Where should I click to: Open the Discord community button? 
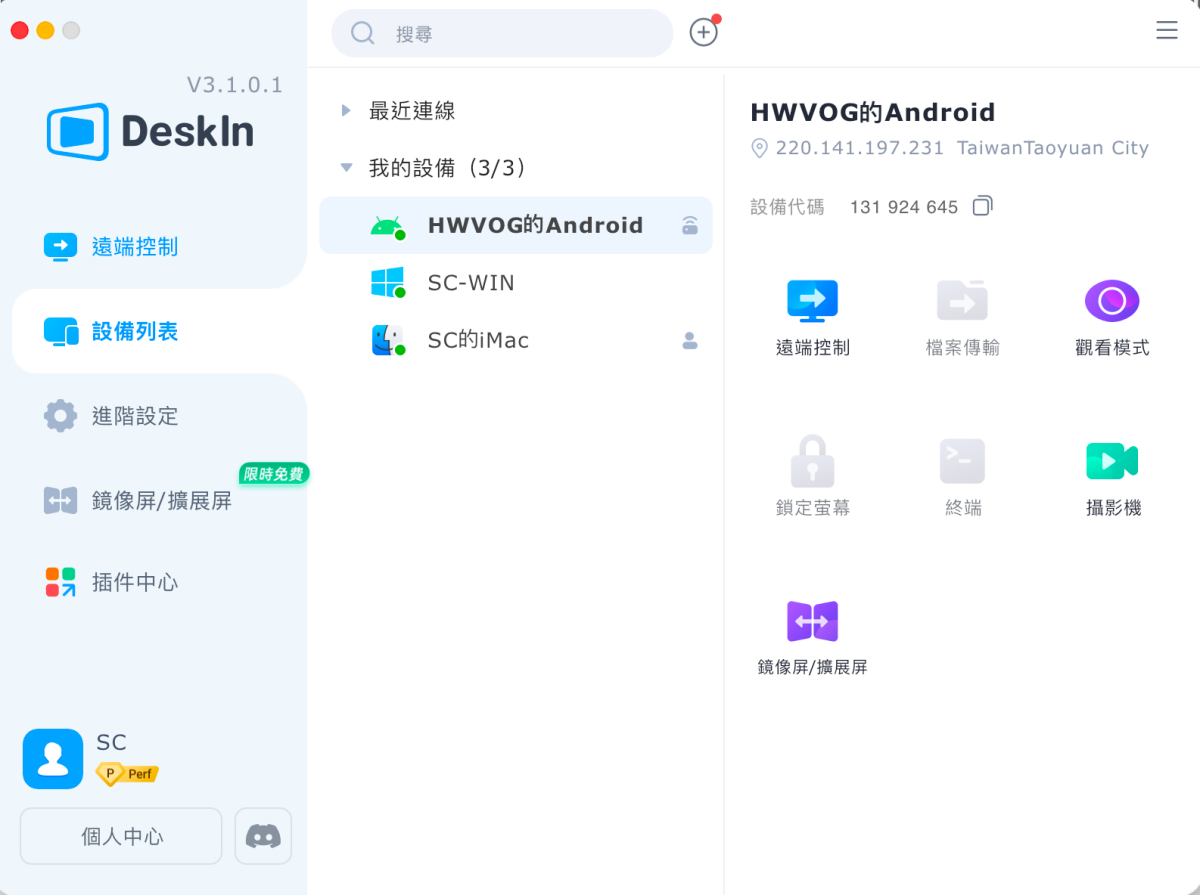[263, 836]
